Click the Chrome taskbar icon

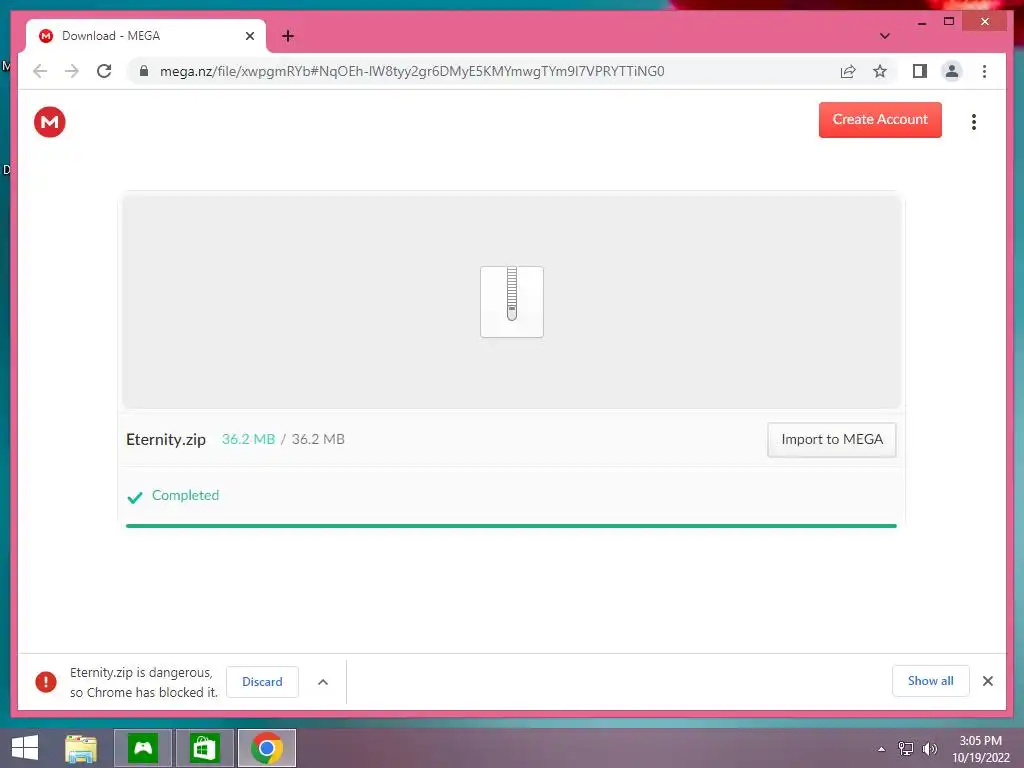click(x=266, y=748)
